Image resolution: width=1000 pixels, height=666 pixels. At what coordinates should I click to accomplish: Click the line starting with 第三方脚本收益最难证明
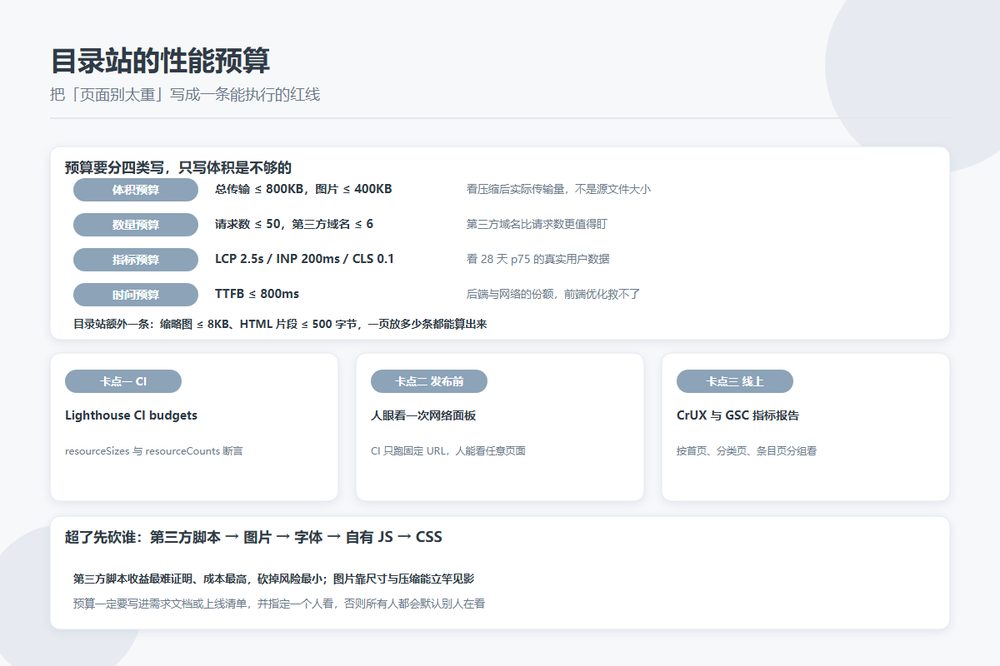(x=274, y=579)
